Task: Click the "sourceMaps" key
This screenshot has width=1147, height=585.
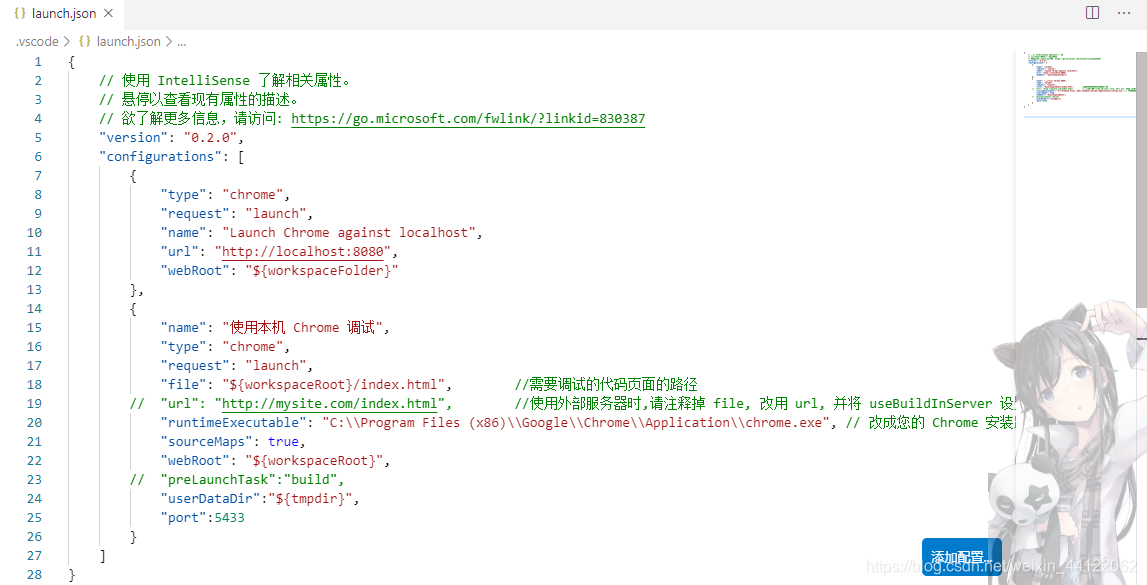Action: click(x=206, y=442)
